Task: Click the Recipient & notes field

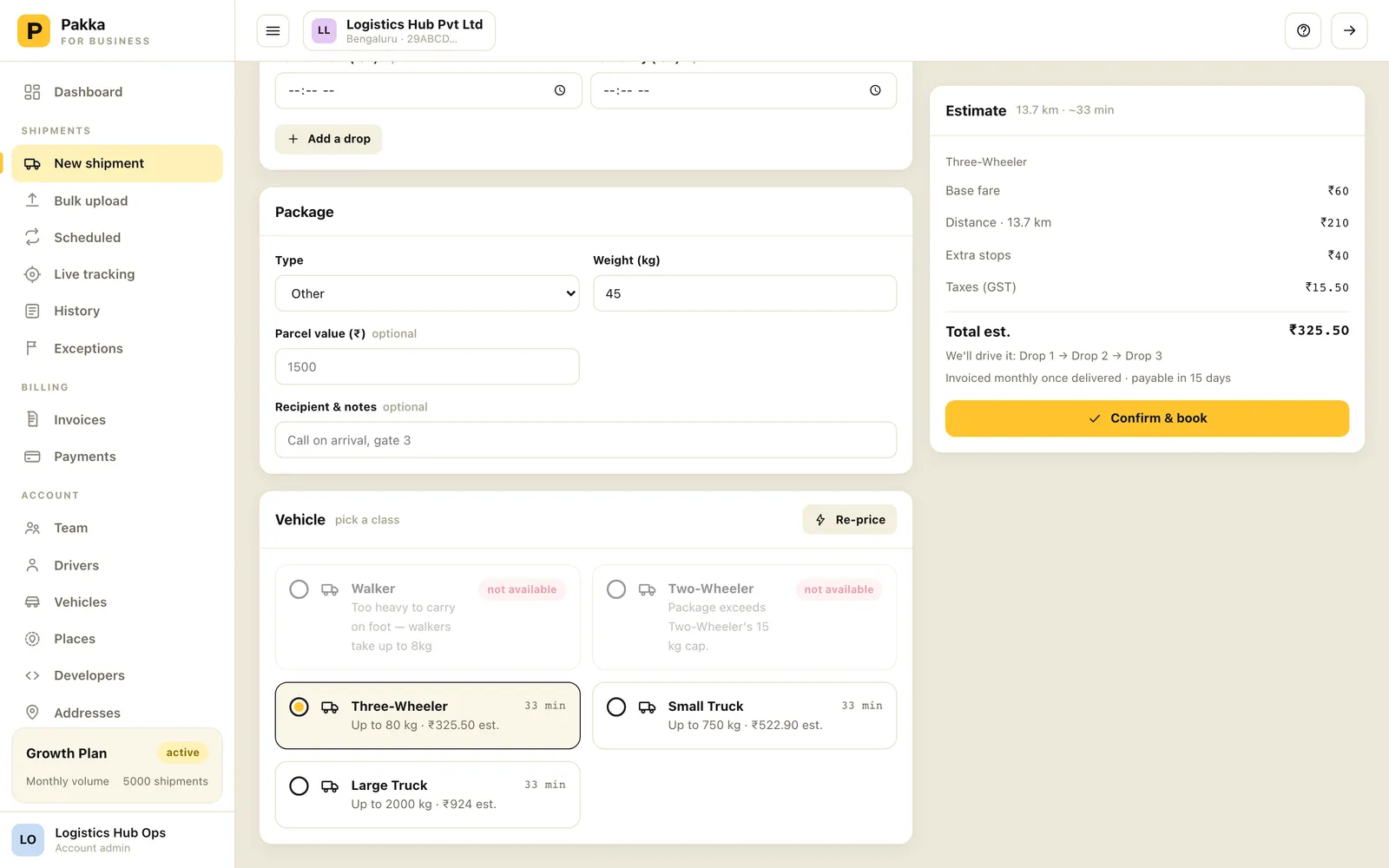Action: [x=586, y=440]
